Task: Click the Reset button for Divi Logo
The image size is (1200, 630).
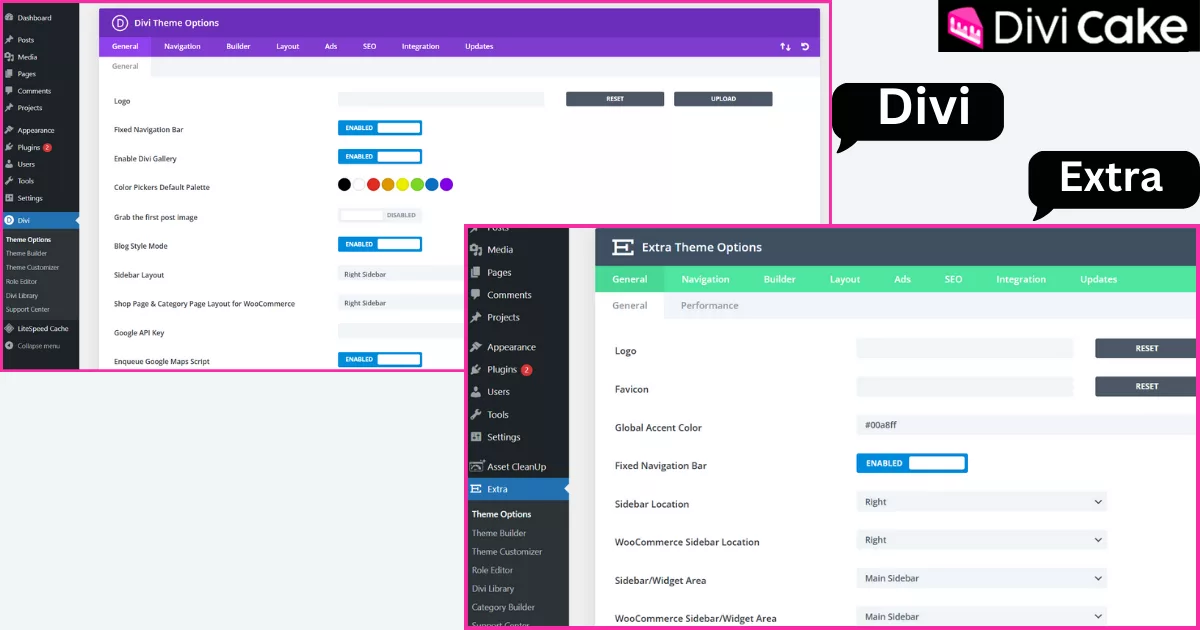Action: 615,99
